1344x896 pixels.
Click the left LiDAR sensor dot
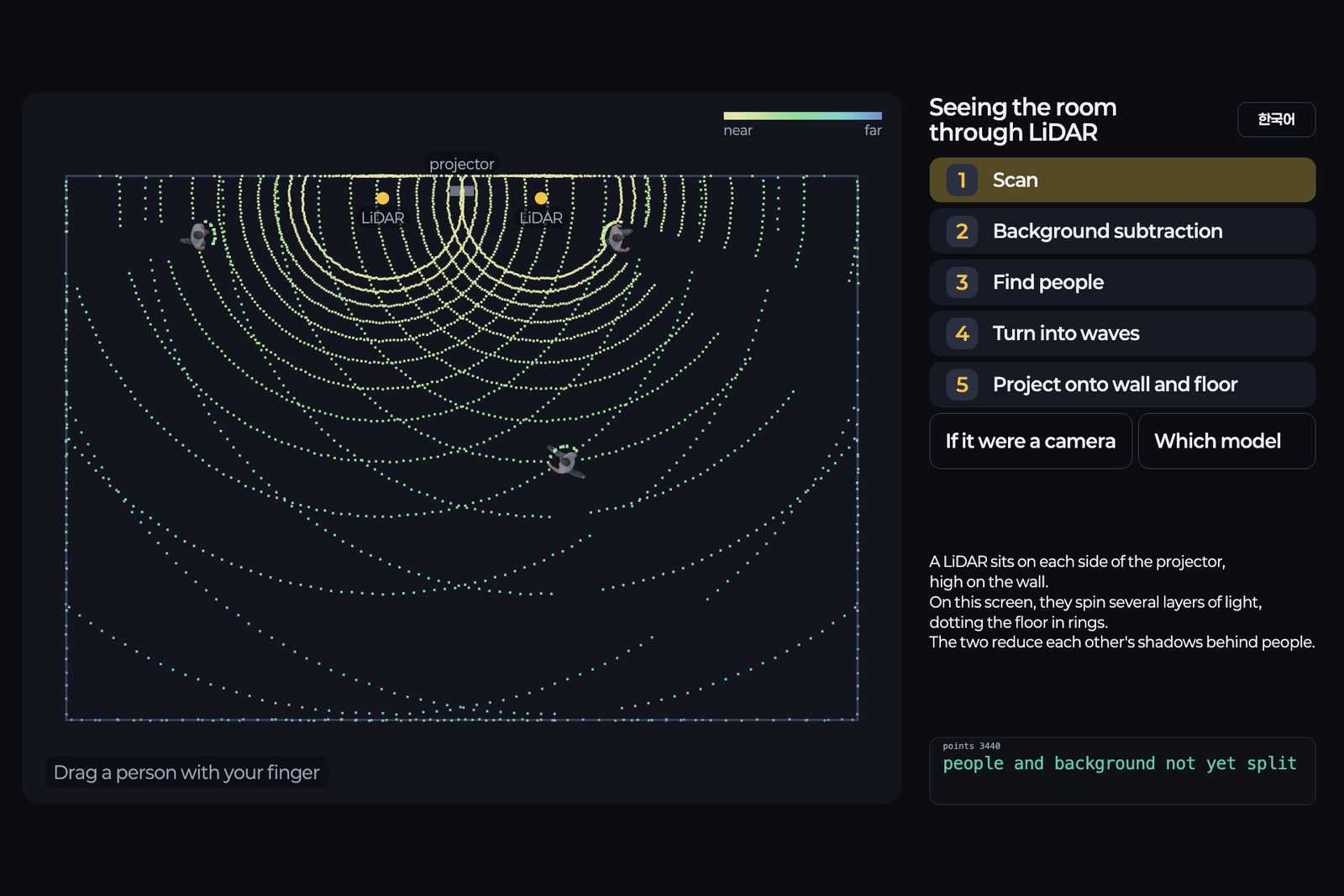[383, 198]
